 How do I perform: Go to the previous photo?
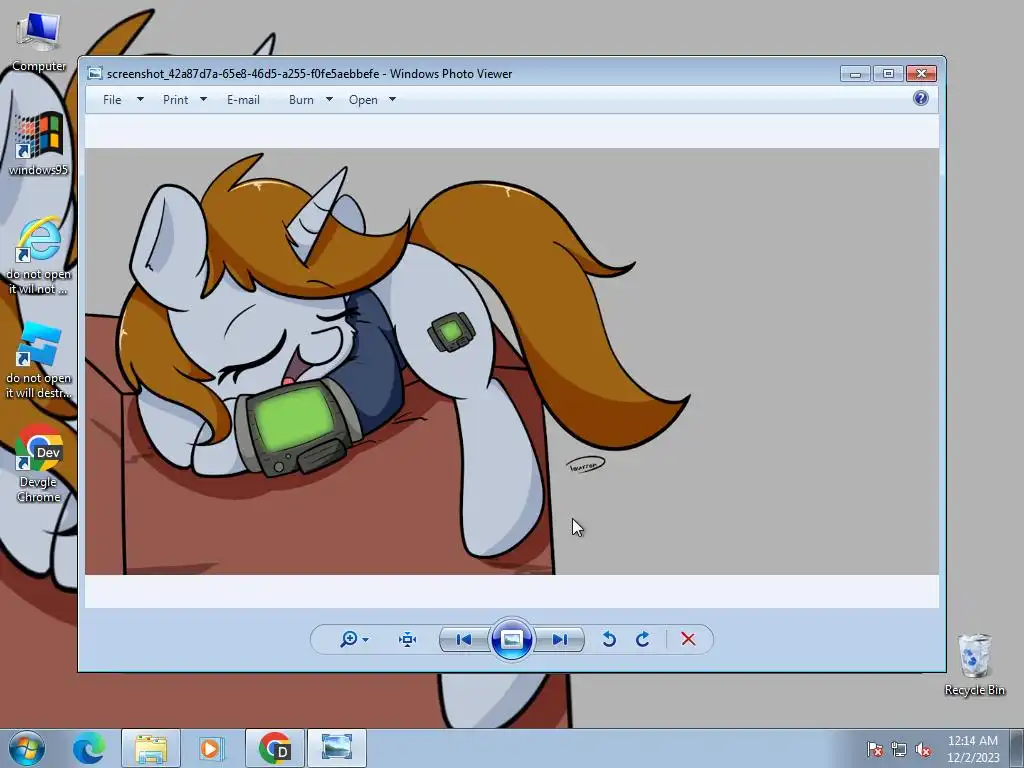(464, 639)
